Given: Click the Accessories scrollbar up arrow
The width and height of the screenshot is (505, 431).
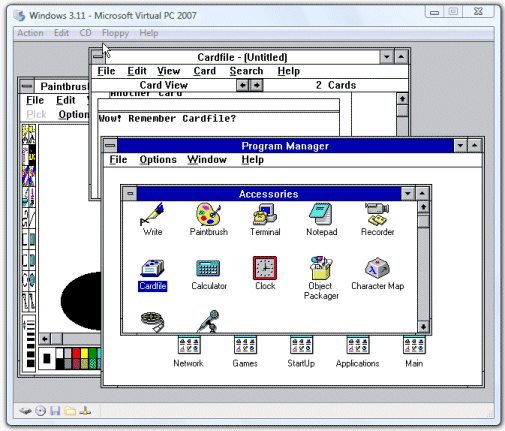Looking at the screenshot, I should click(423, 207).
